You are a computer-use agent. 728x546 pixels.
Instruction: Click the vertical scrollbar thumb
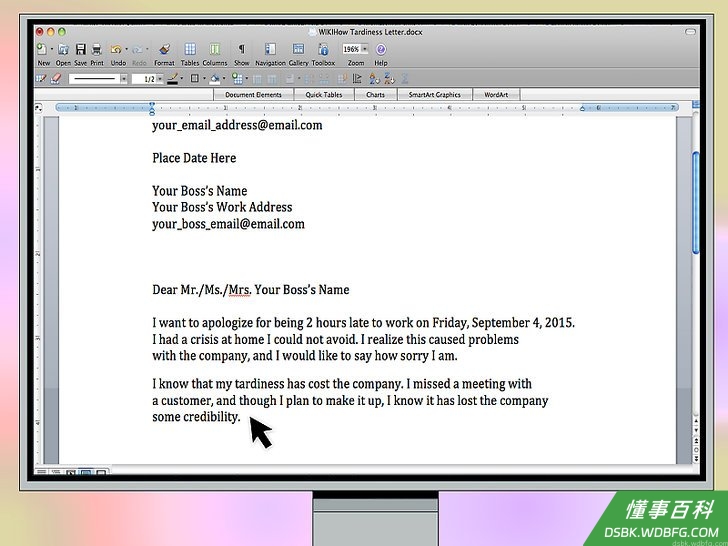(x=696, y=202)
